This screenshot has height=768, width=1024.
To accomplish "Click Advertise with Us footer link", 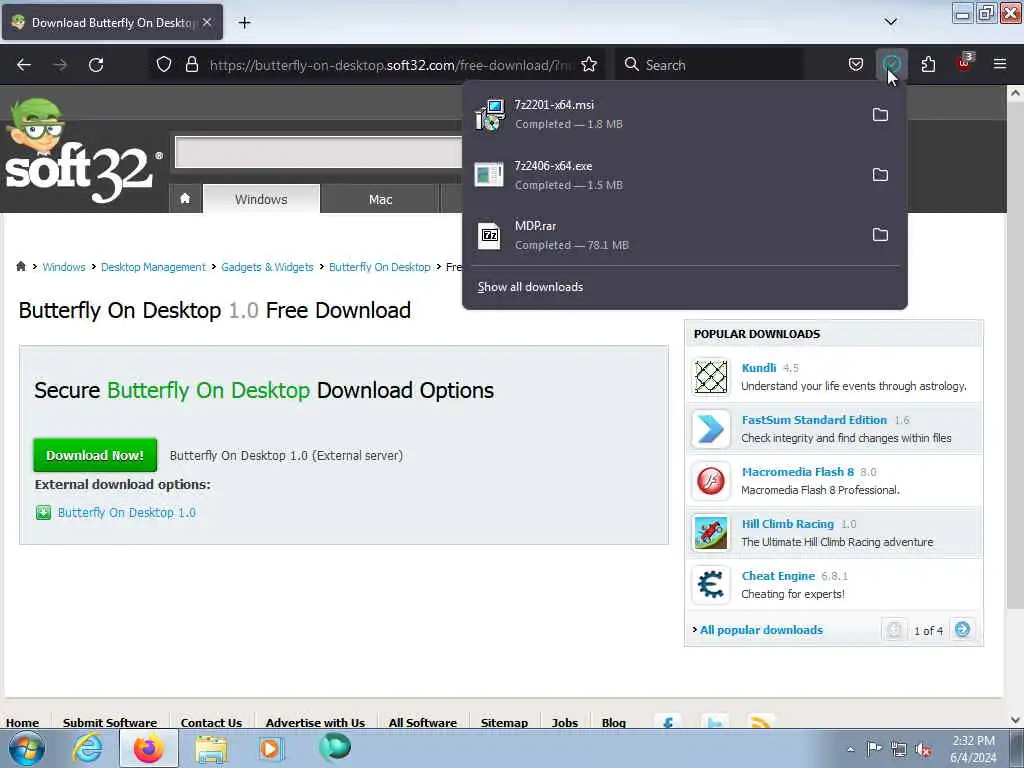I will pos(315,722).
